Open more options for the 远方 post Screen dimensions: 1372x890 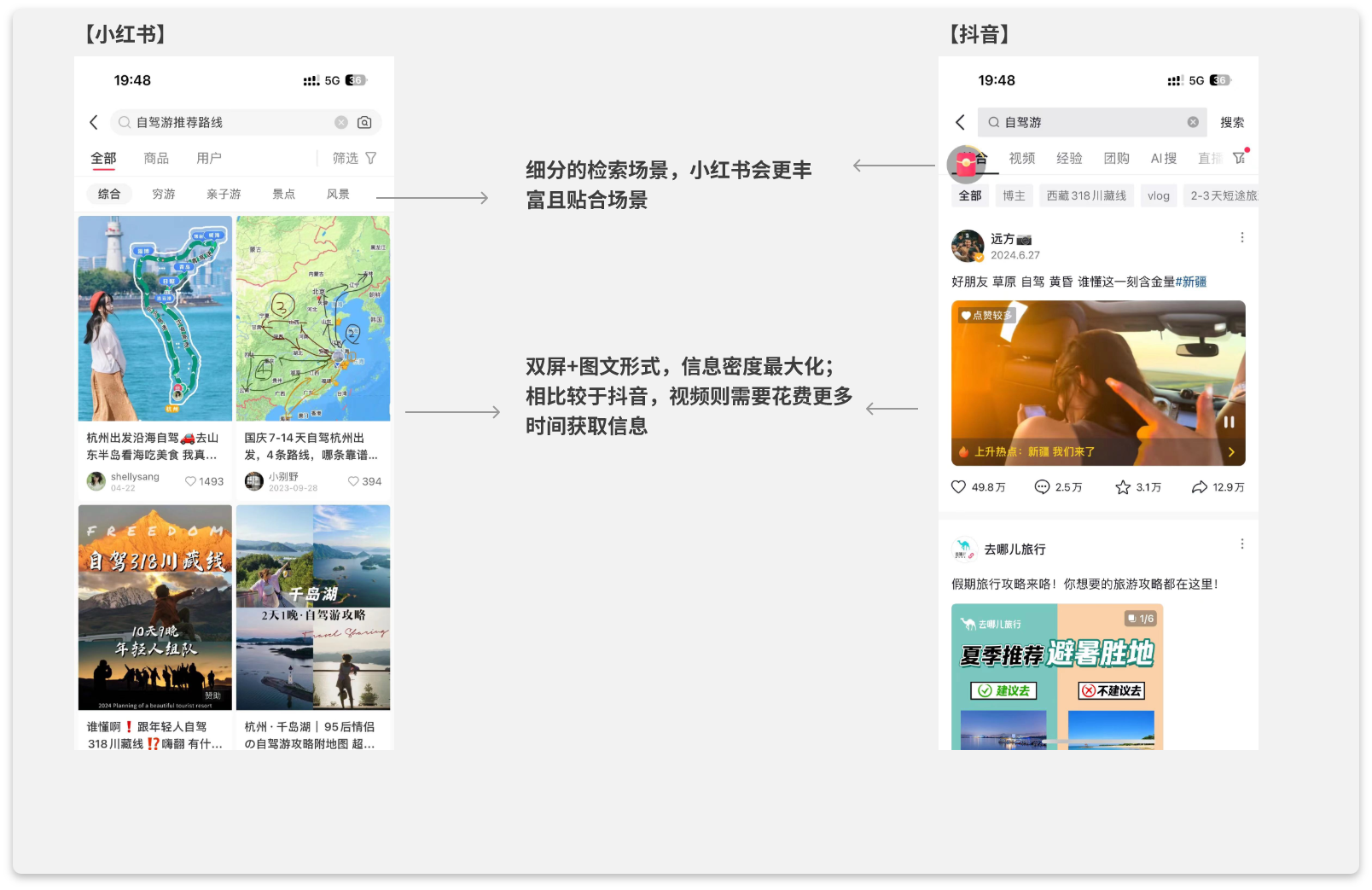click(1242, 237)
